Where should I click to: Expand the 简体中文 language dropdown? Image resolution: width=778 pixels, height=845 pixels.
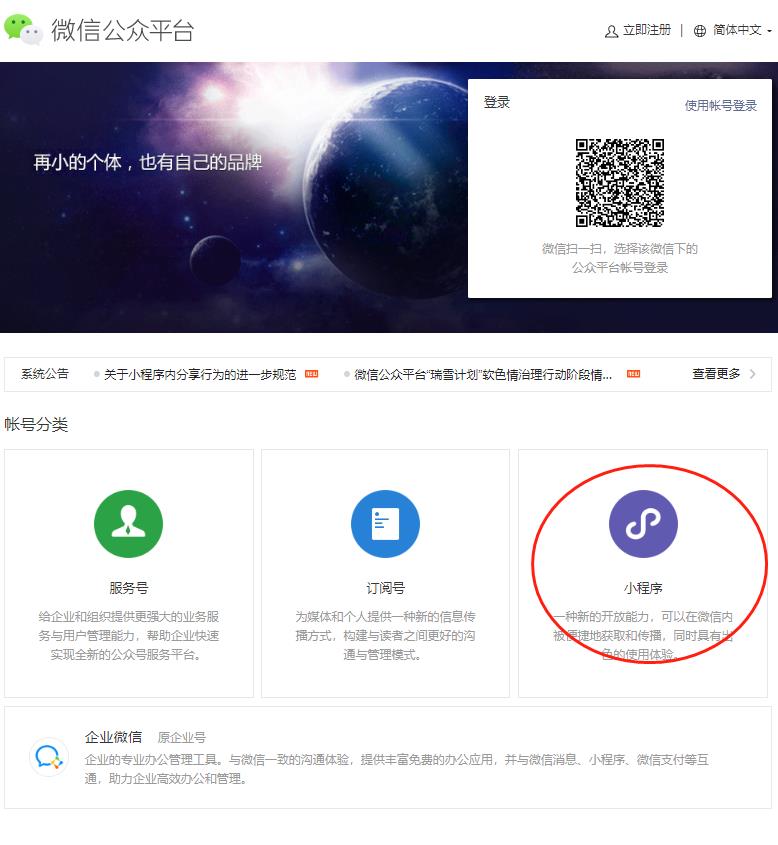[x=742, y=30]
